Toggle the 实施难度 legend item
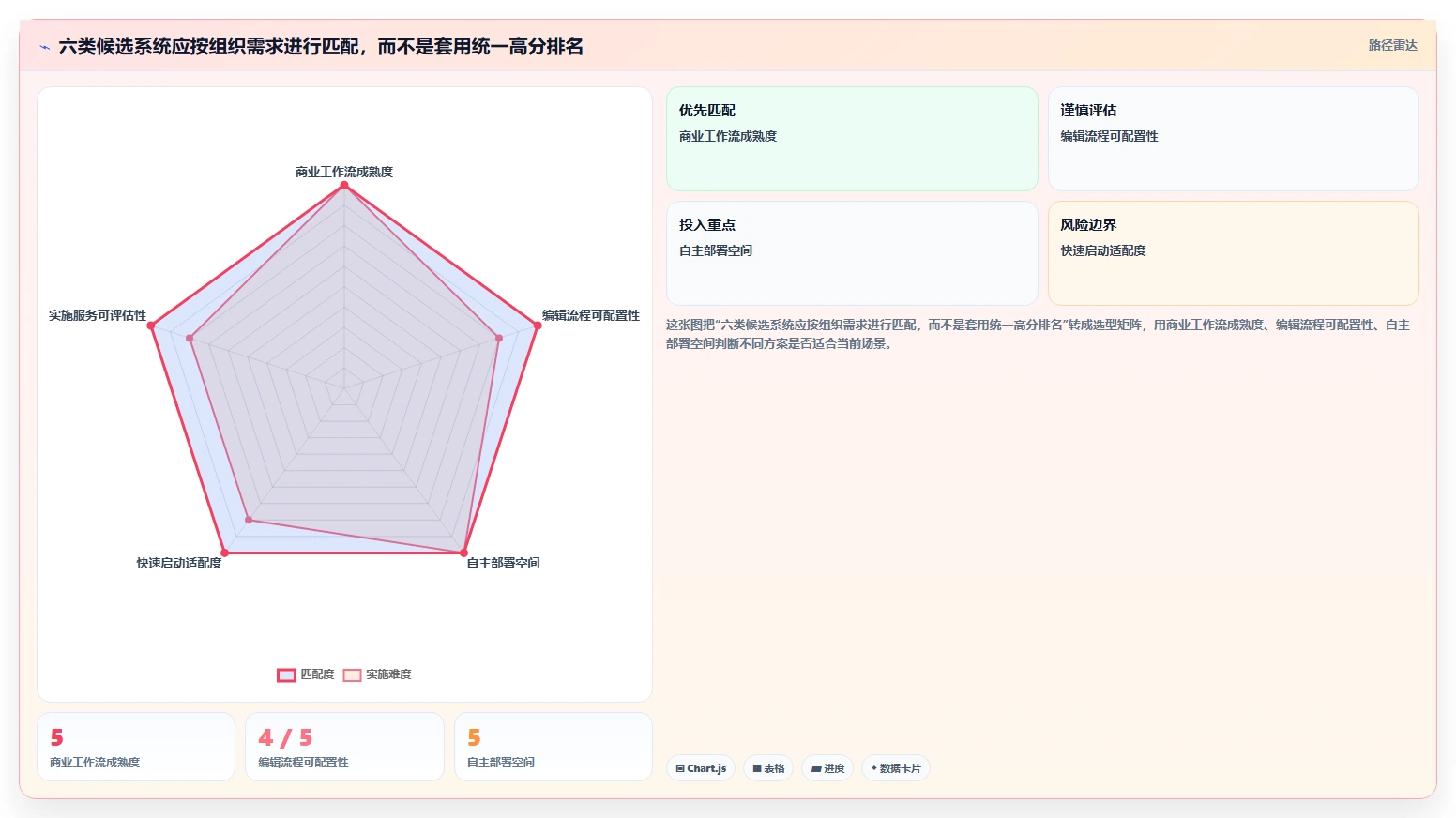Image resolution: width=1456 pixels, height=818 pixels. pos(377,674)
